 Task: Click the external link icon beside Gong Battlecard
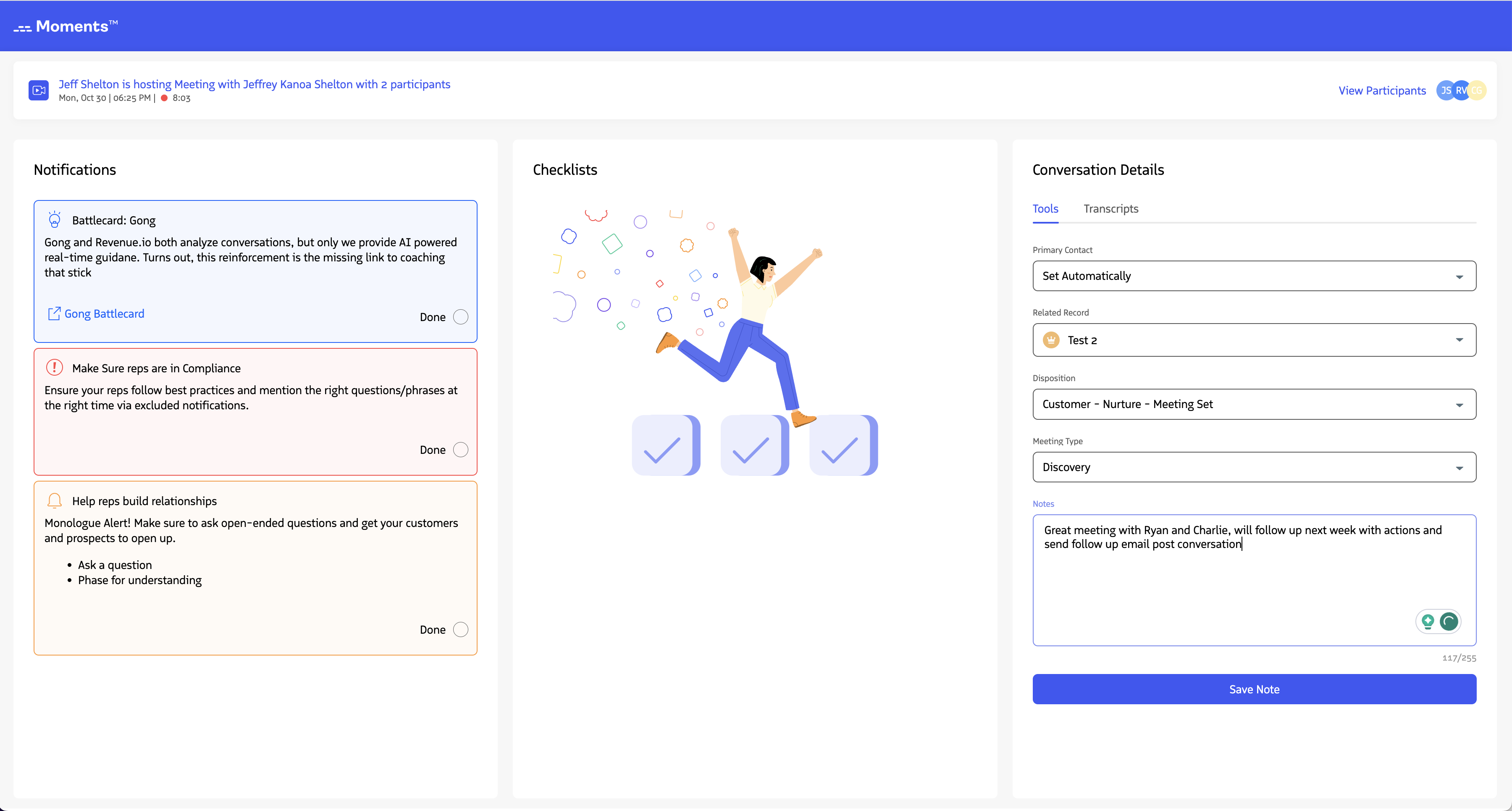pos(54,313)
